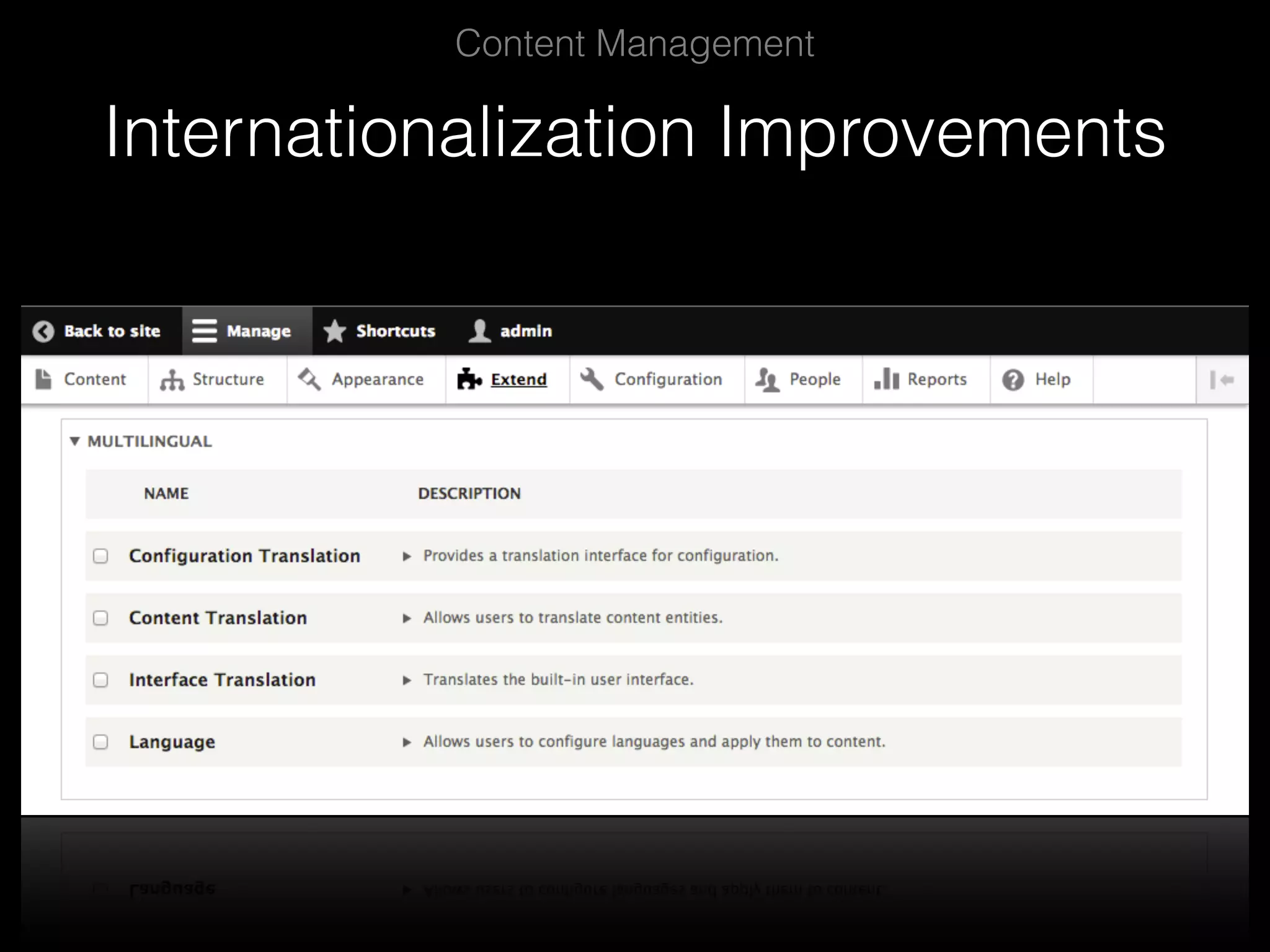The width and height of the screenshot is (1270, 952).
Task: Click the People users icon
Action: 767,380
